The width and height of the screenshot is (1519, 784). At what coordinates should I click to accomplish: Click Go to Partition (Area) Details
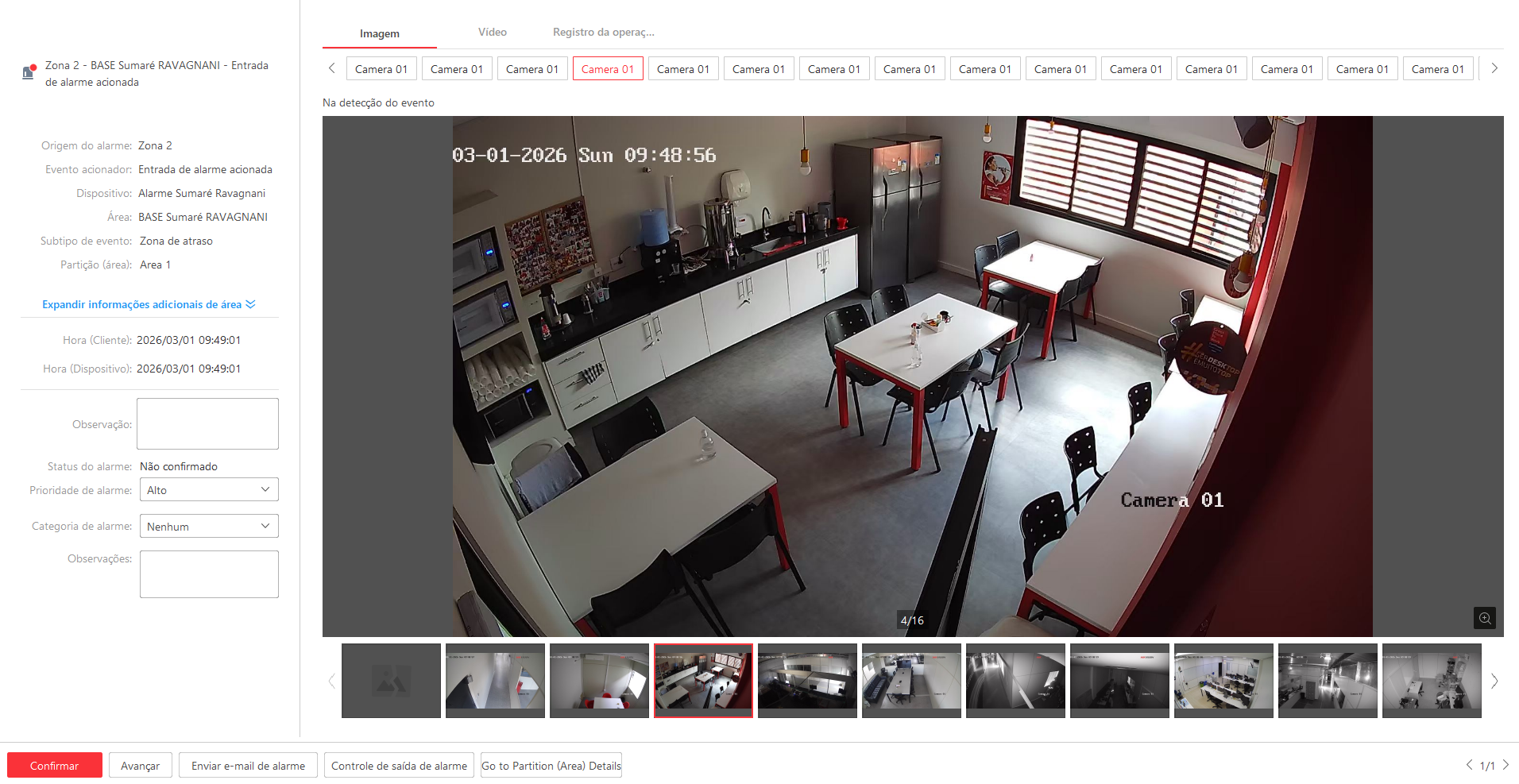coord(551,766)
